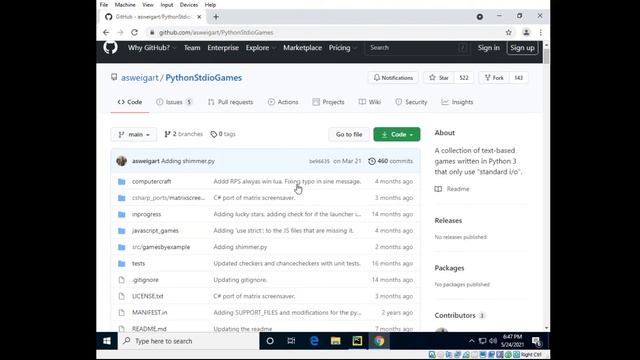Viewport: 640px width, 360px height.
Task: Switch to the Issues tab
Action: pos(174,102)
